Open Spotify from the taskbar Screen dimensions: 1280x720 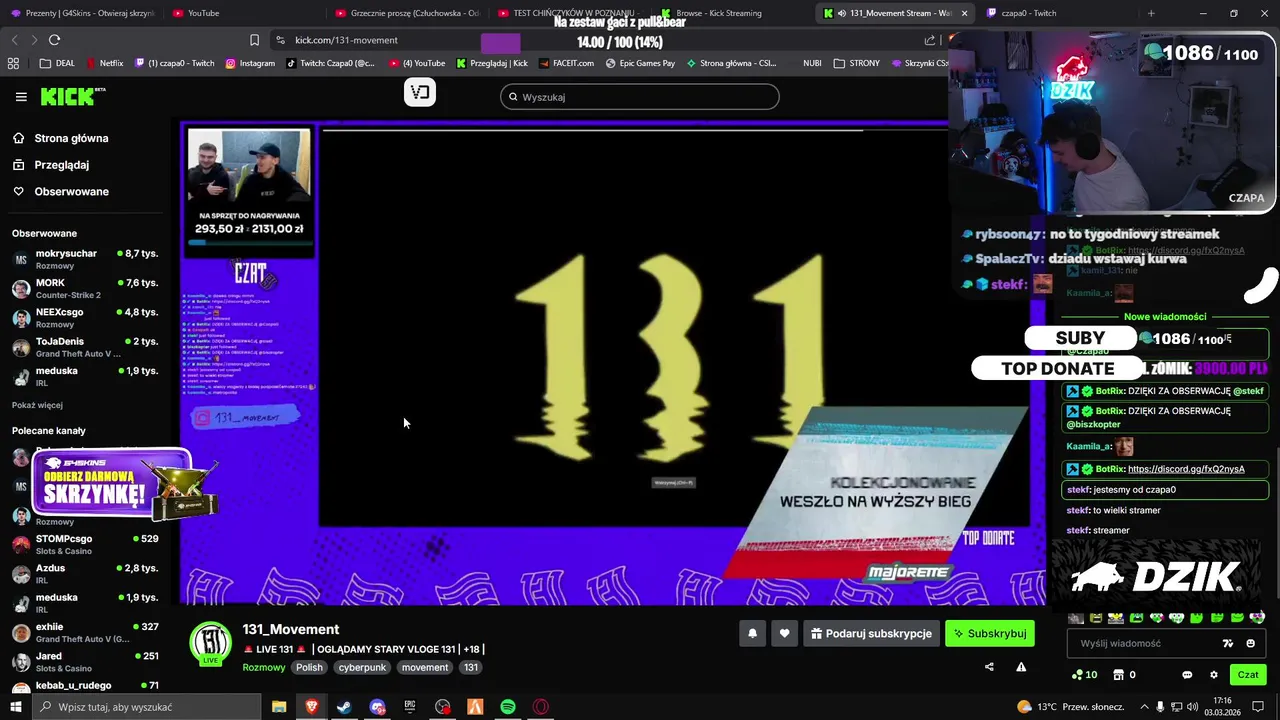tap(508, 707)
